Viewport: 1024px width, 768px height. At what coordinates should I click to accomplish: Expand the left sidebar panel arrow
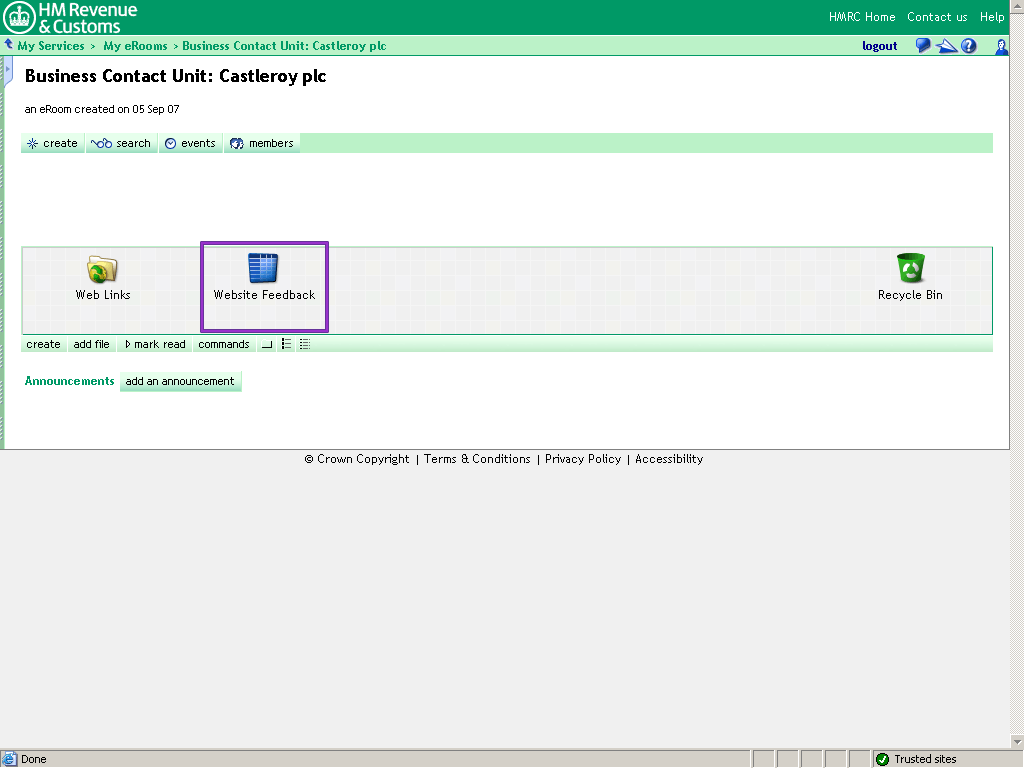[8, 70]
